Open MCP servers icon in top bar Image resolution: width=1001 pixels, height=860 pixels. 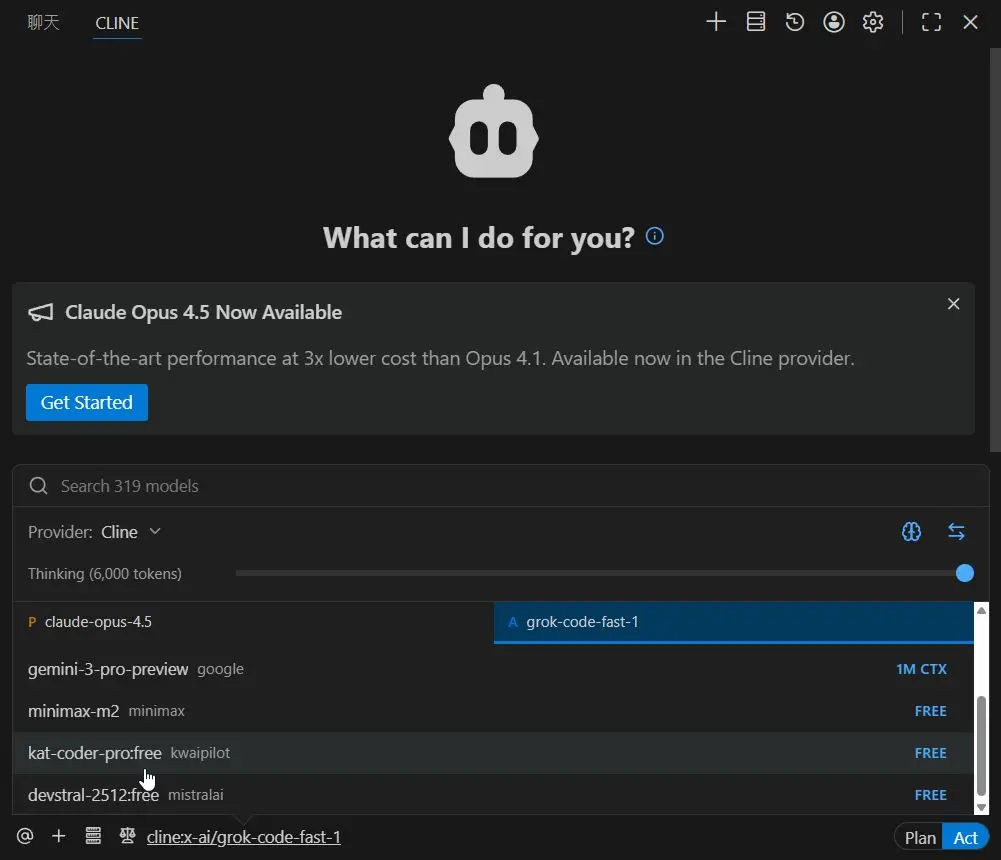tap(756, 22)
